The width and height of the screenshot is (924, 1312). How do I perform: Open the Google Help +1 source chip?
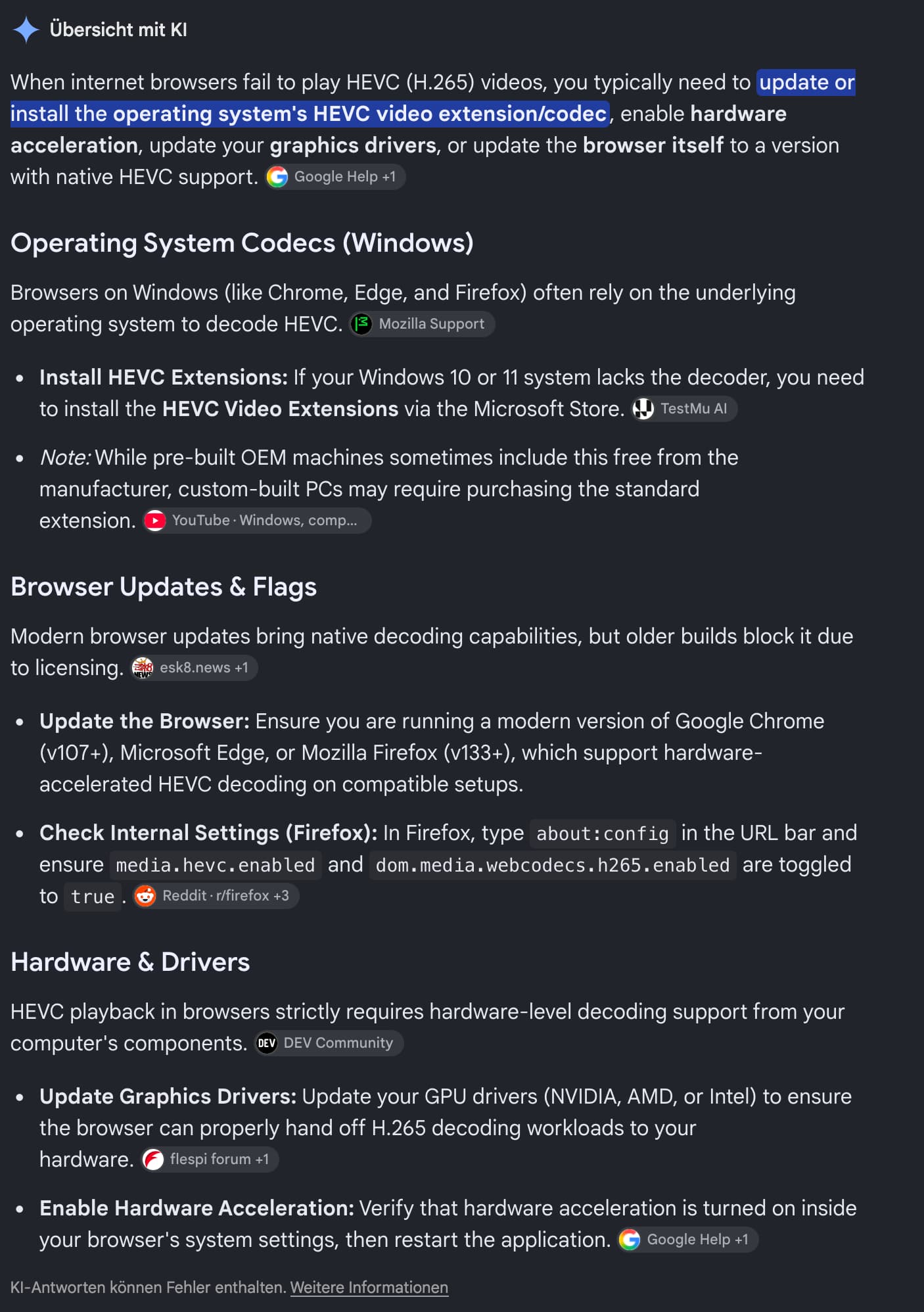335,177
